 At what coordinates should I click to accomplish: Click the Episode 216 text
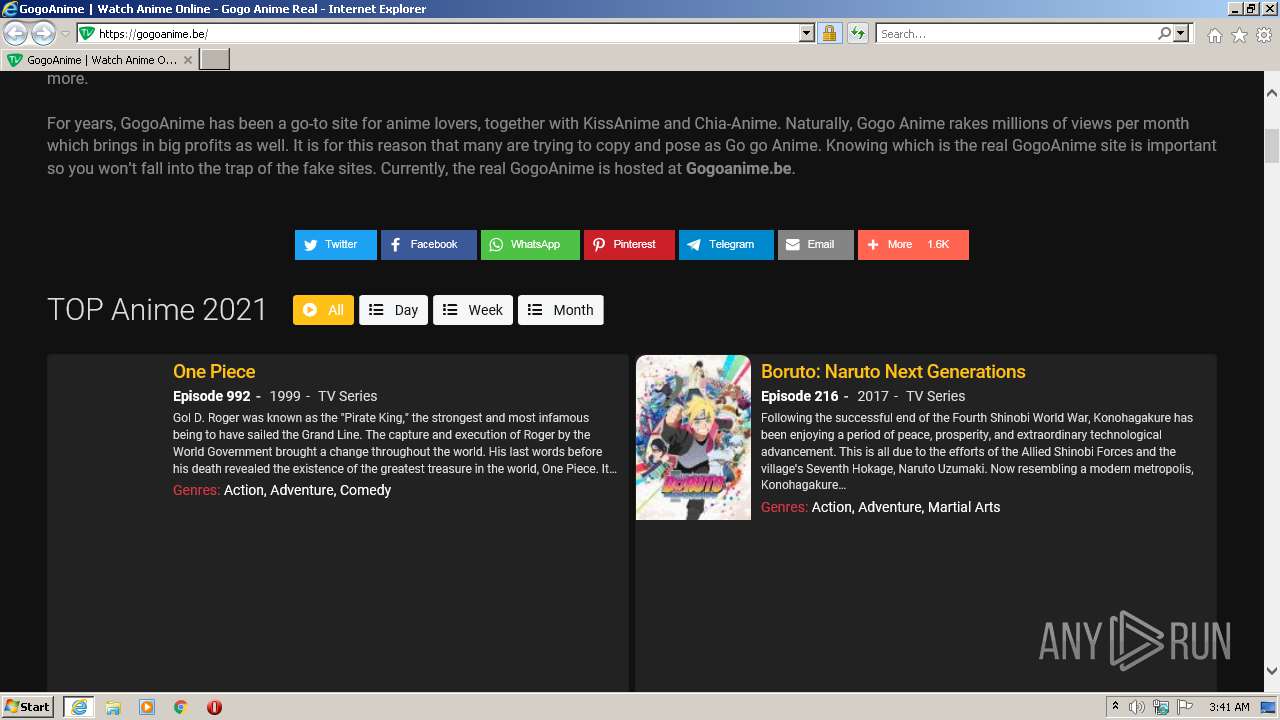point(800,396)
